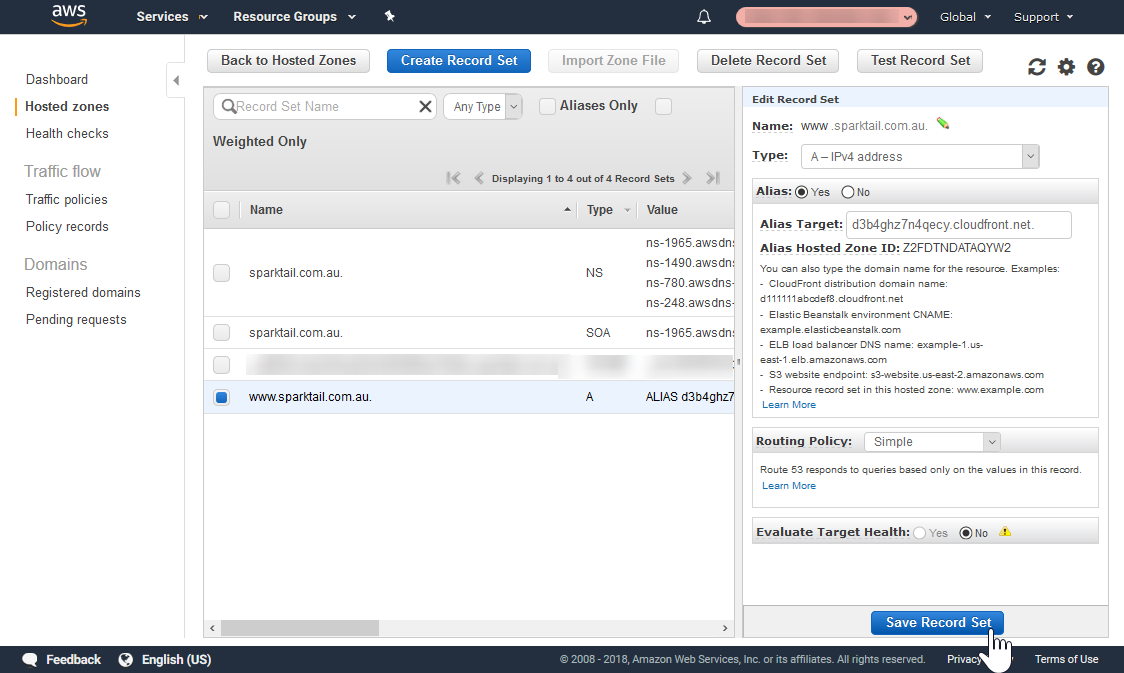Open the record Type dropdown
1124x673 pixels.
click(x=1030, y=156)
